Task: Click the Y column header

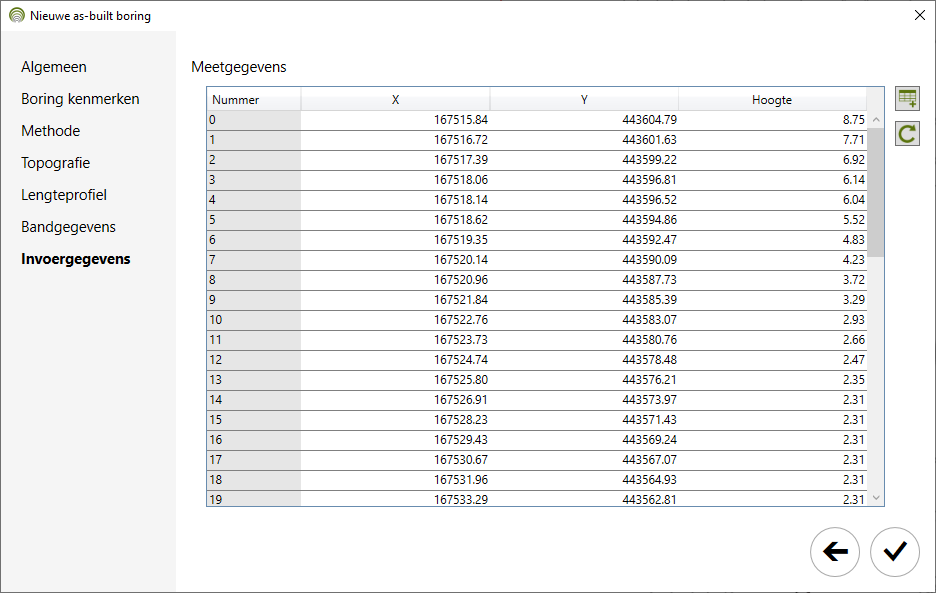Action: [x=584, y=100]
